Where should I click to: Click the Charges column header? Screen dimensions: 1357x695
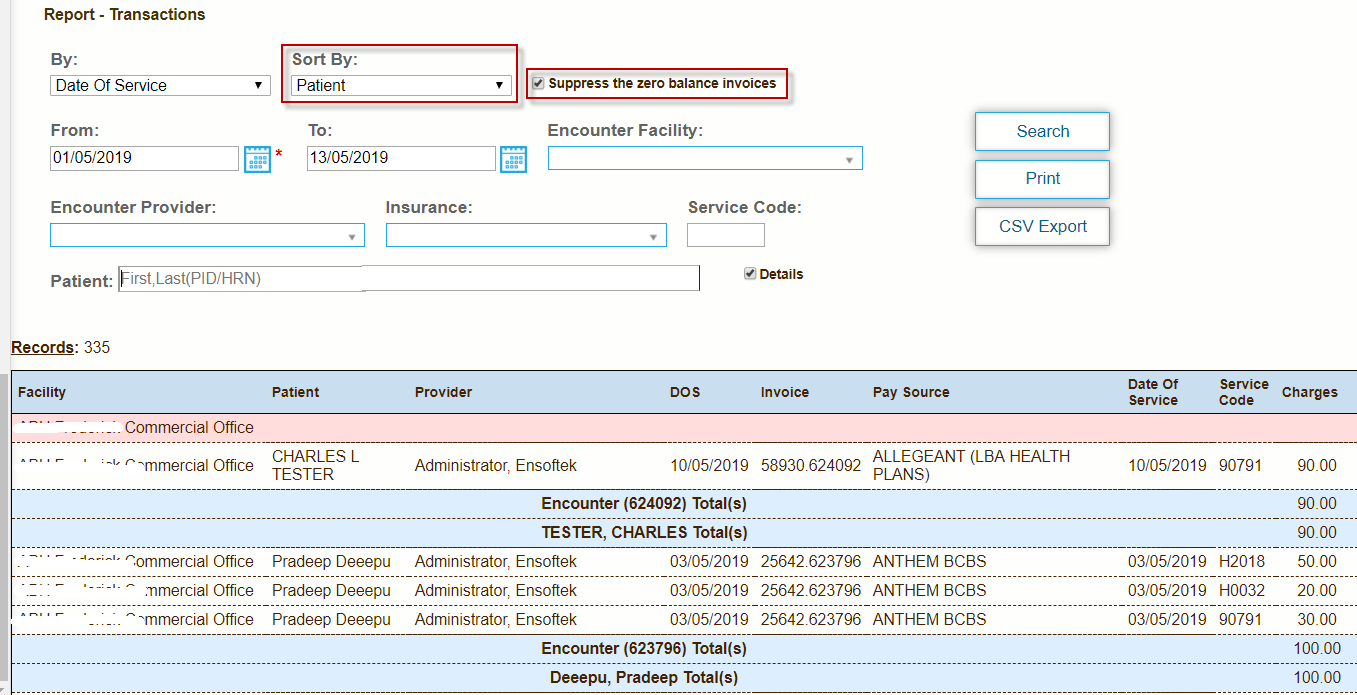coord(1309,393)
